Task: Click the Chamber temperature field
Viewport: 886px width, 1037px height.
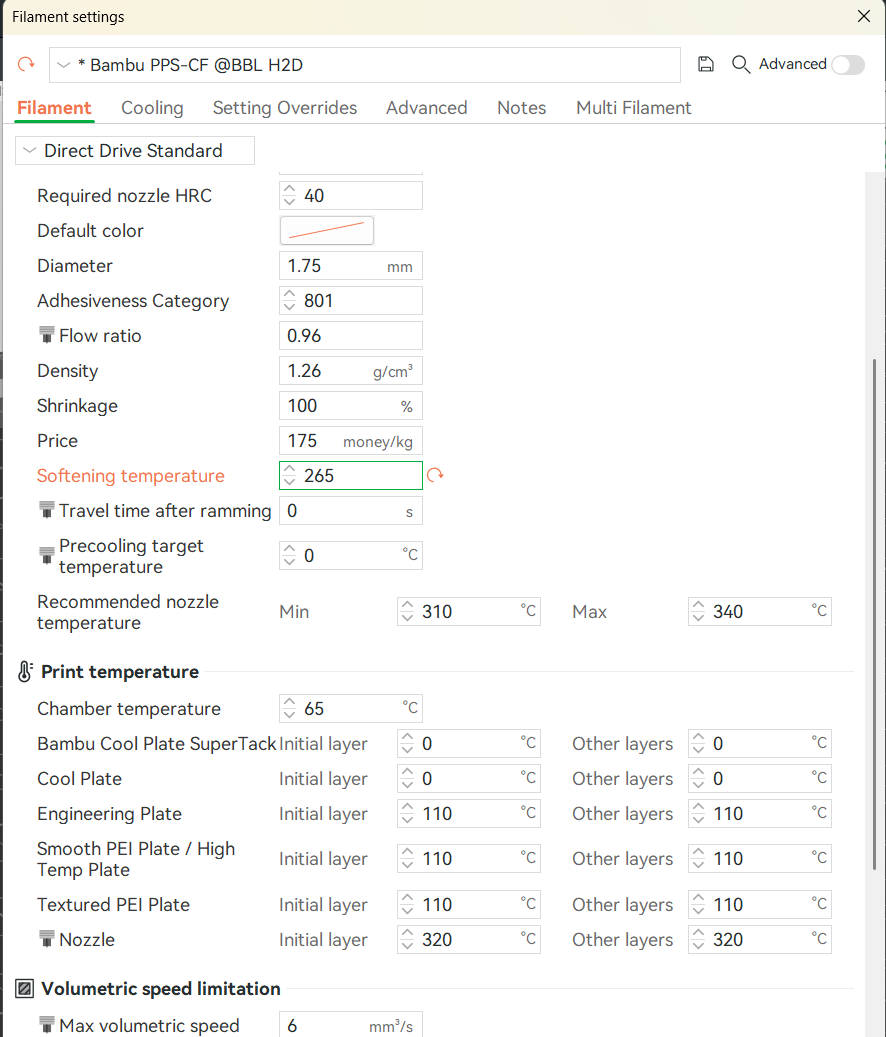Action: point(350,709)
